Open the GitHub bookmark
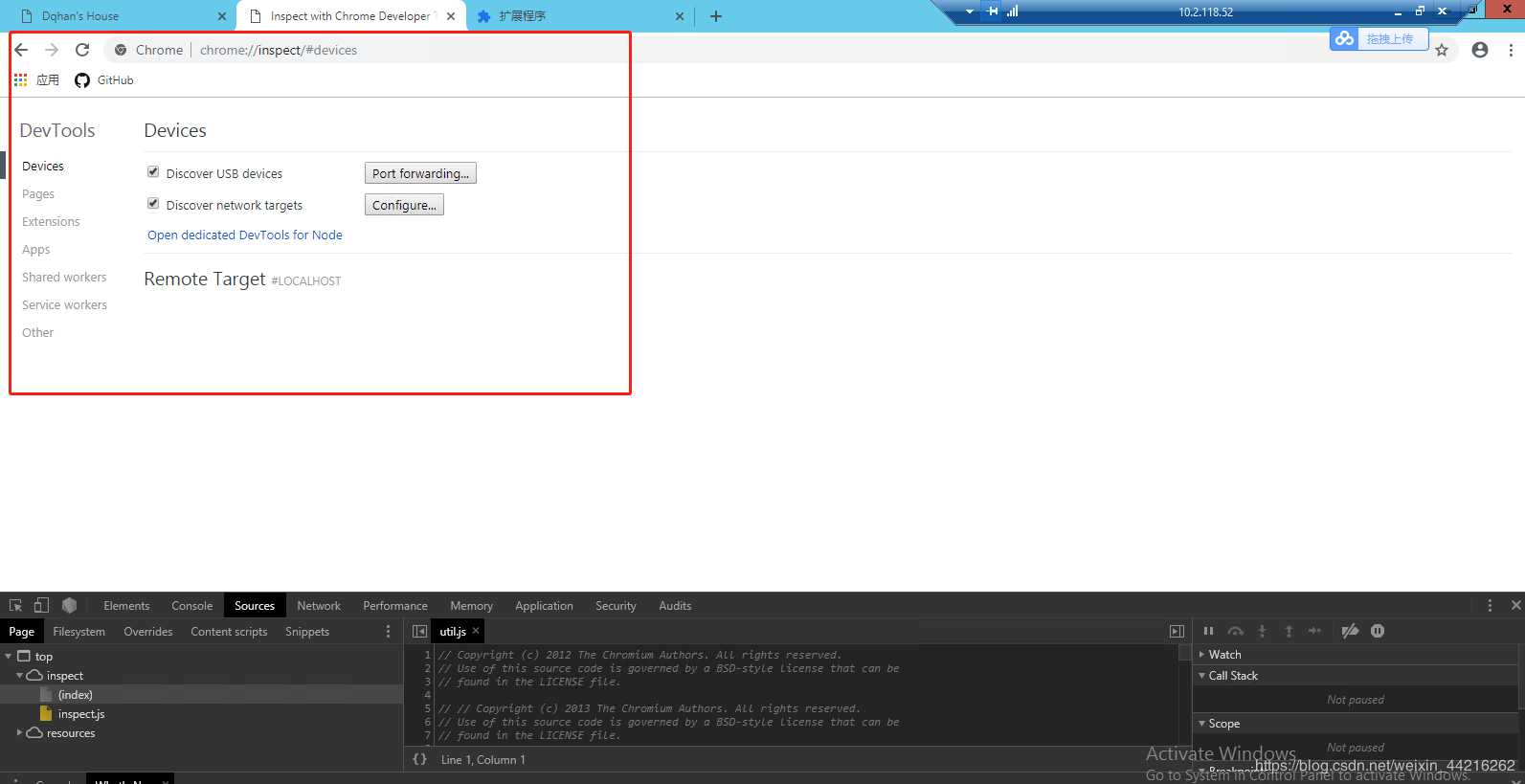1525x784 pixels. coord(103,80)
